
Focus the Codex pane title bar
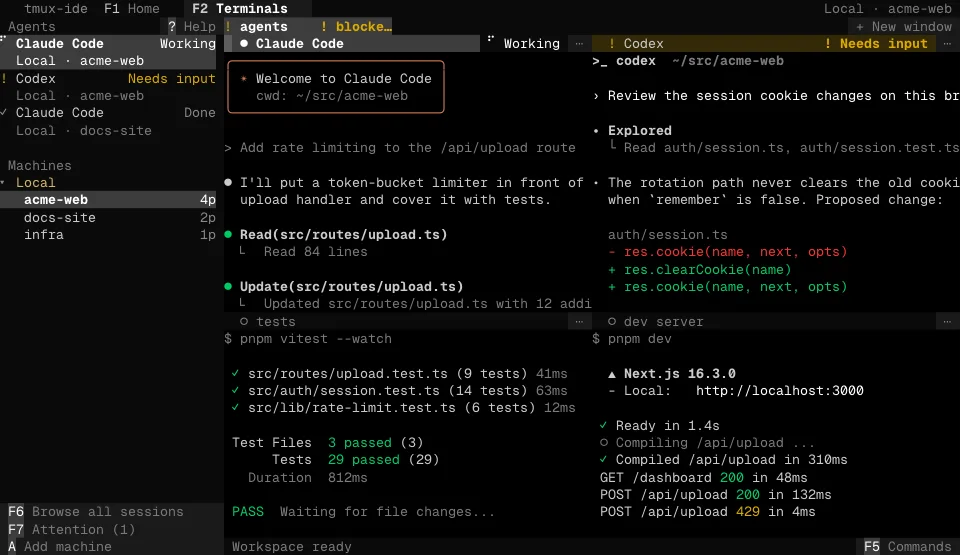pyautogui.click(x=763, y=43)
